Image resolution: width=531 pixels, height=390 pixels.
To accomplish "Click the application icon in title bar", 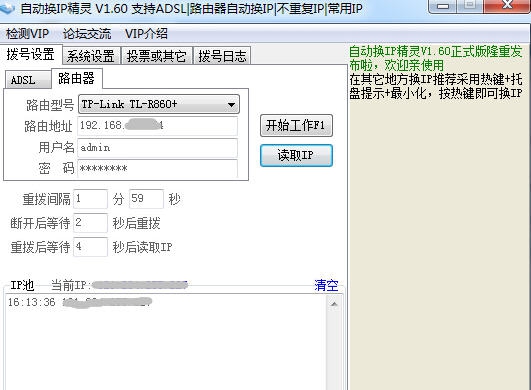I will pyautogui.click(x=7, y=8).
